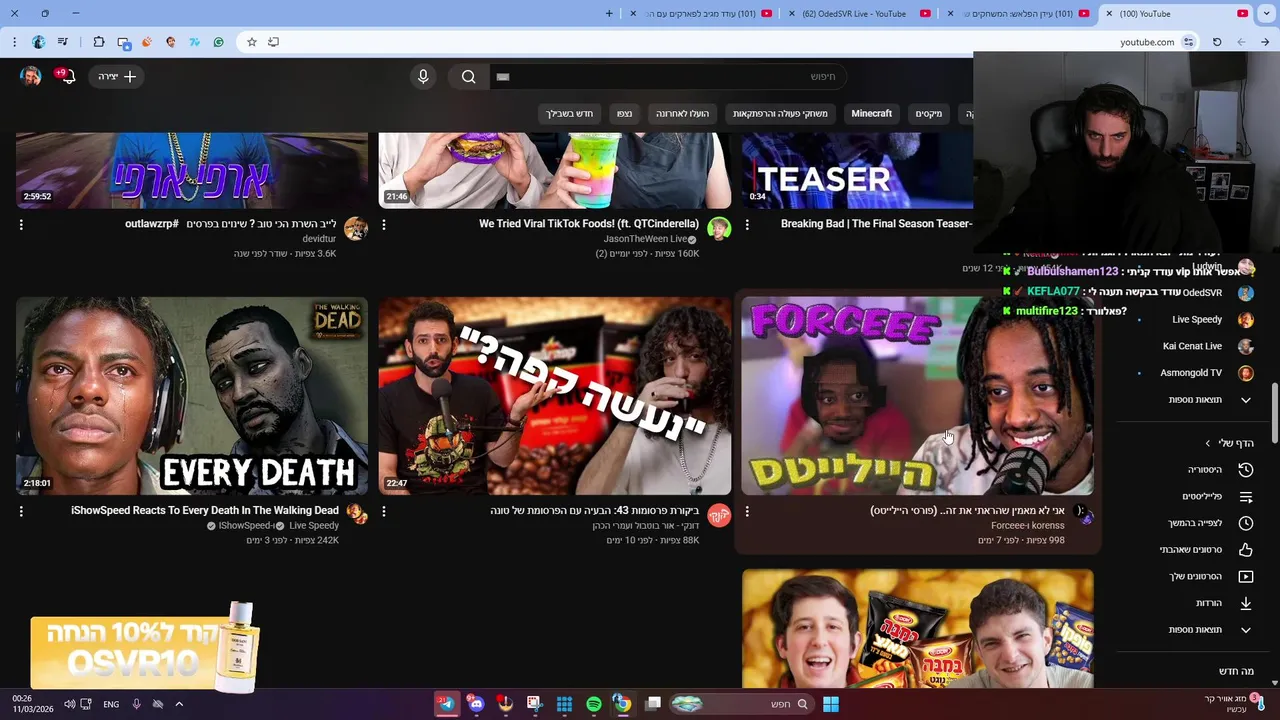Toggle the microphone tray icon in the taskbar

pos(136,704)
